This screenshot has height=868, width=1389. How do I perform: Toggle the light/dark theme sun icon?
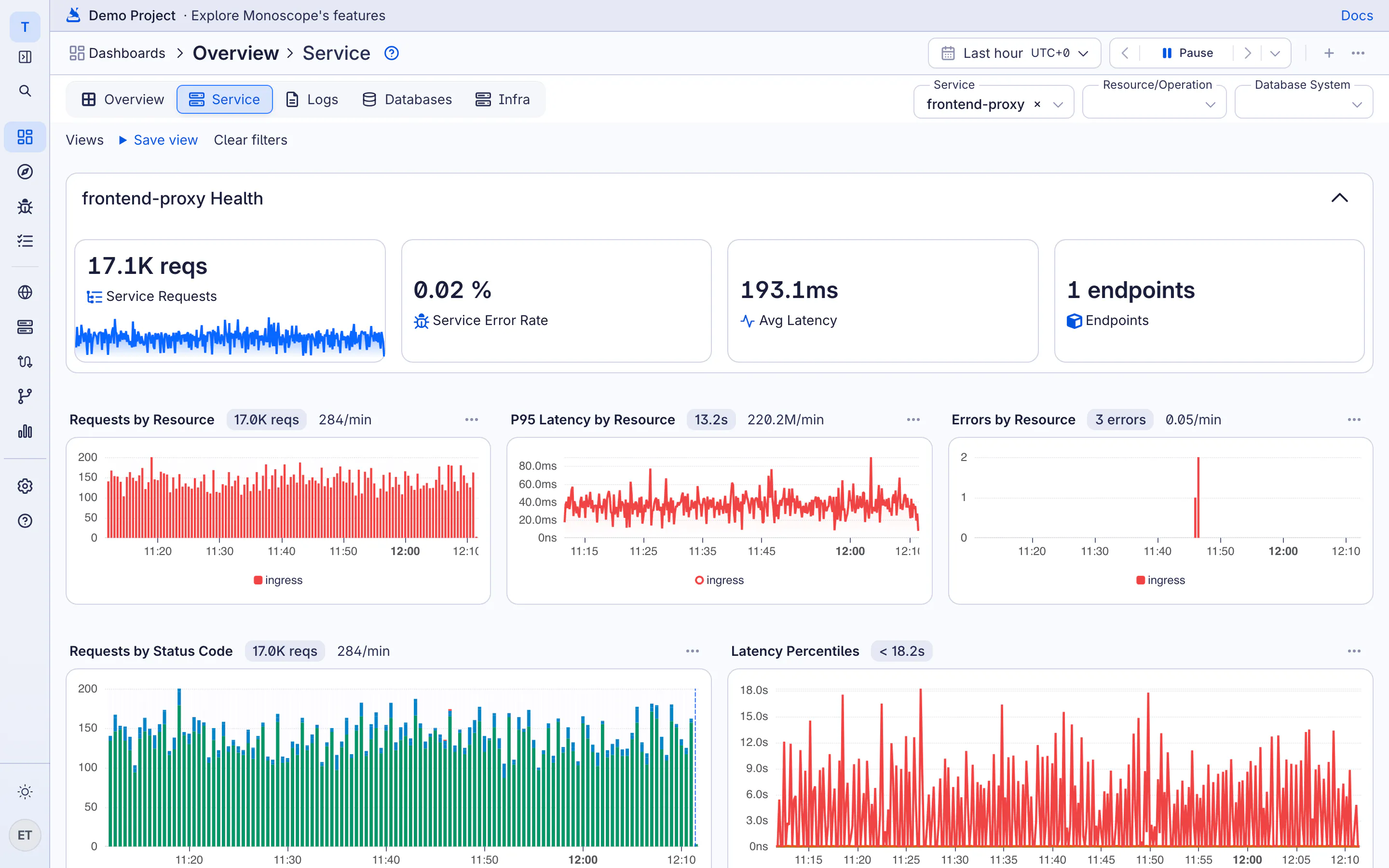click(x=25, y=792)
